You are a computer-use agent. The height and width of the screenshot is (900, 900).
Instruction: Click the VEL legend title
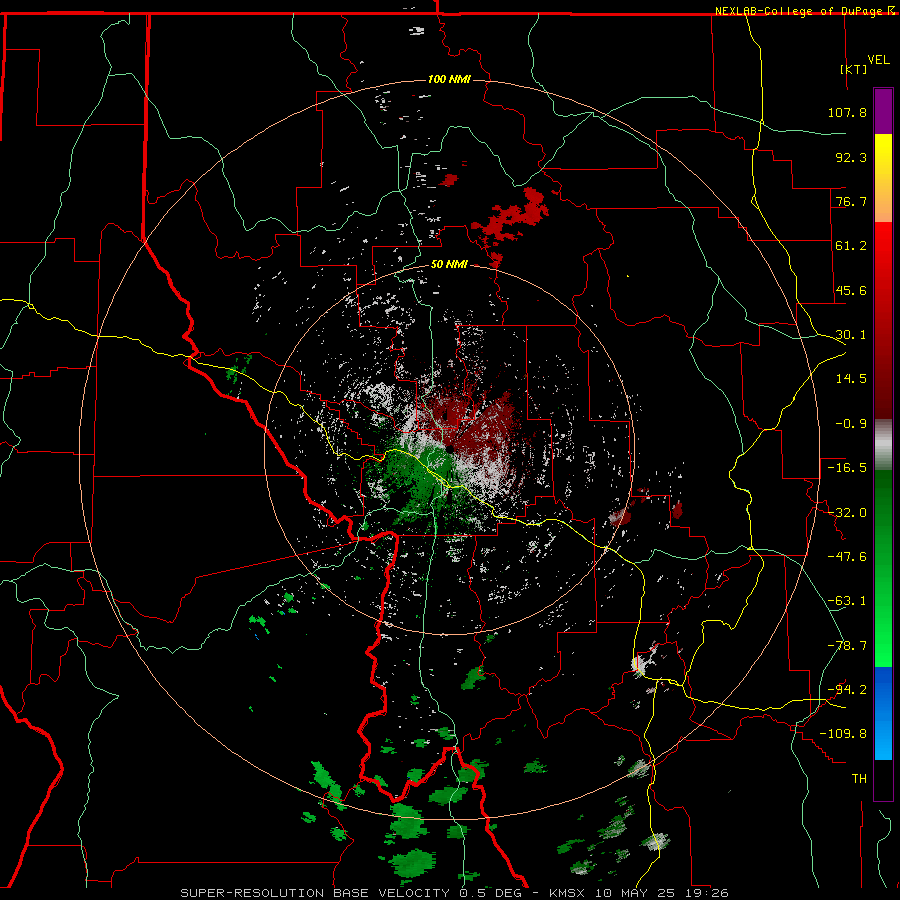(879, 60)
